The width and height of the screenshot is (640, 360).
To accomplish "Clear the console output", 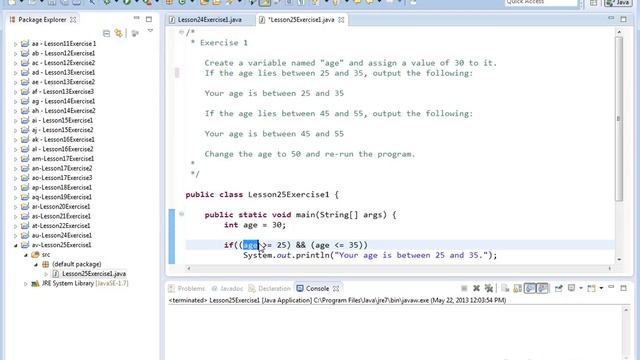I will tap(505, 289).
